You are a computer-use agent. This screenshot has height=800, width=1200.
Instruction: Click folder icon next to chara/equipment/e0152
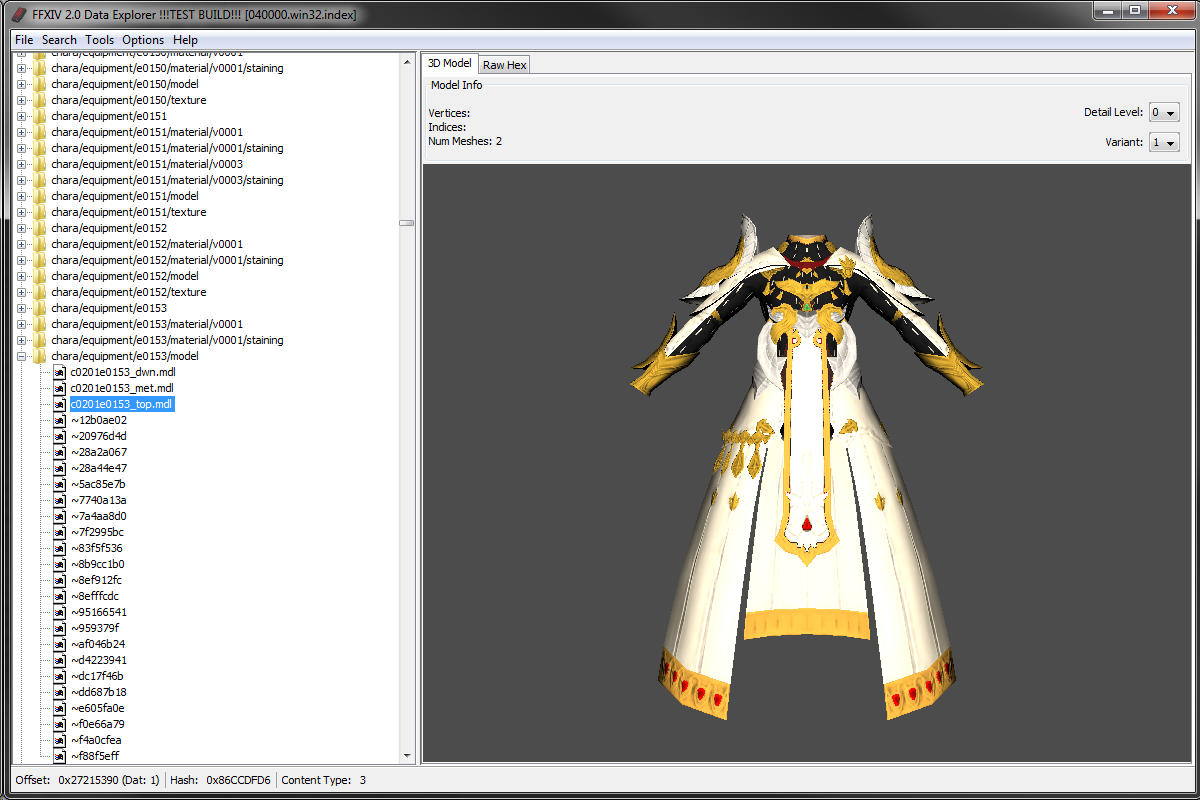(40, 228)
